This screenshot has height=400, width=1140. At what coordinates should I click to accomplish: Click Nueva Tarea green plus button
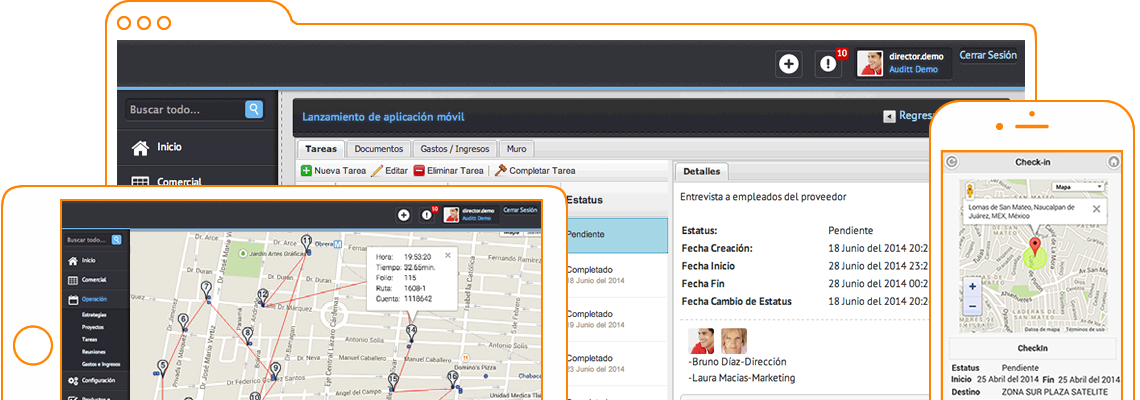click(333, 171)
